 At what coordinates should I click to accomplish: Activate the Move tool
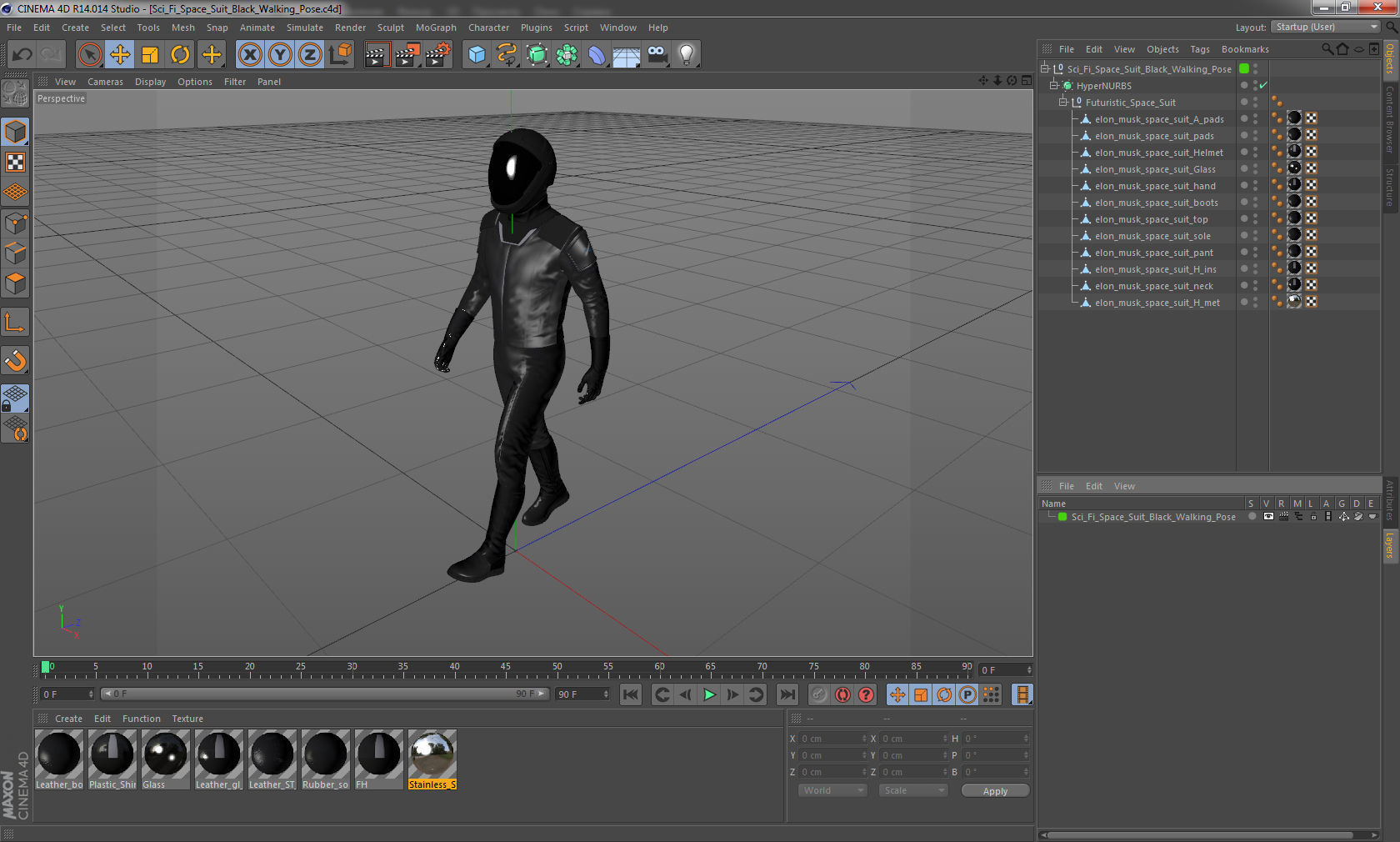coord(120,55)
